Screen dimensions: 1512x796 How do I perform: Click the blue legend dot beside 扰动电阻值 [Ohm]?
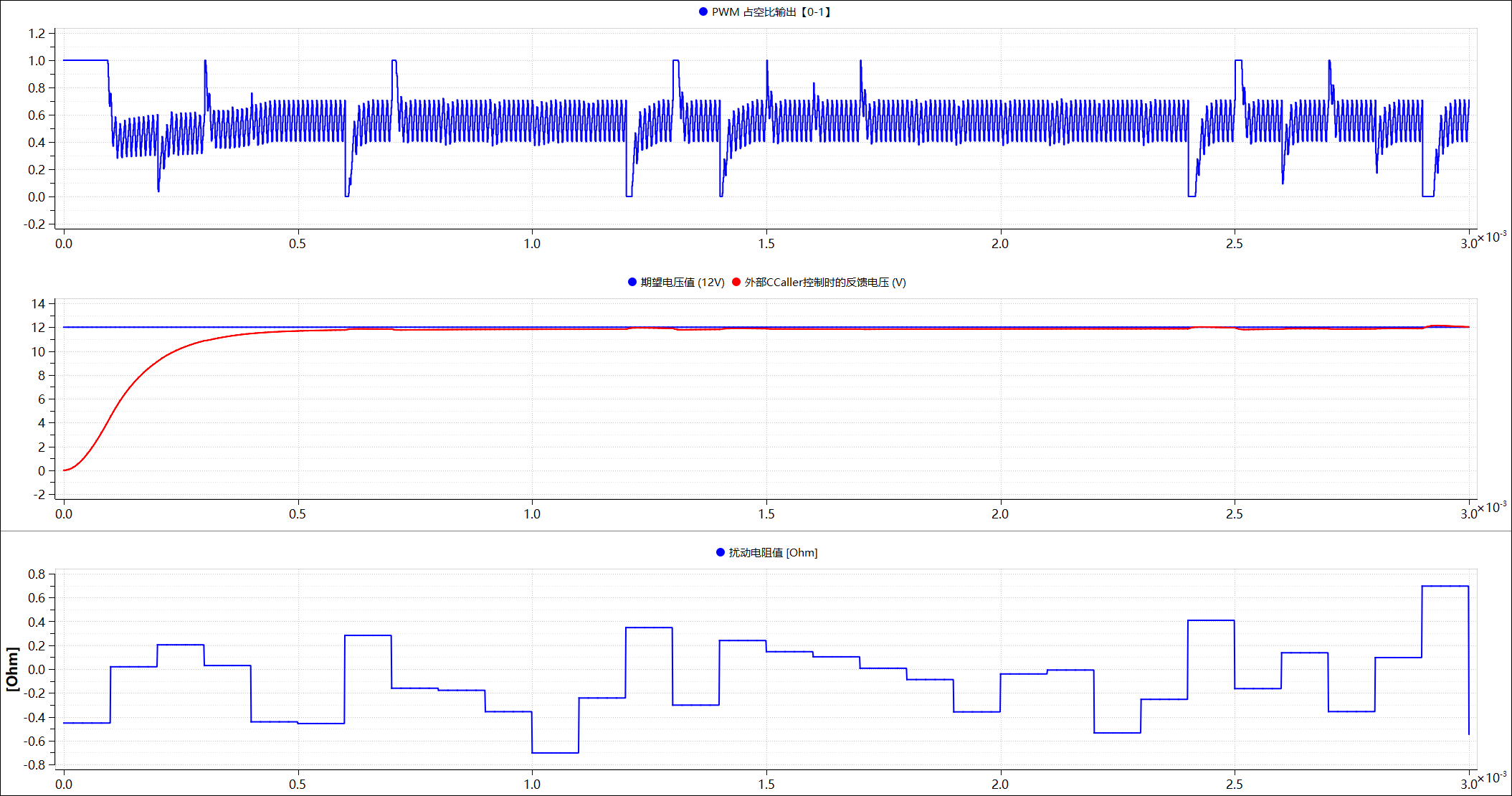tap(721, 552)
